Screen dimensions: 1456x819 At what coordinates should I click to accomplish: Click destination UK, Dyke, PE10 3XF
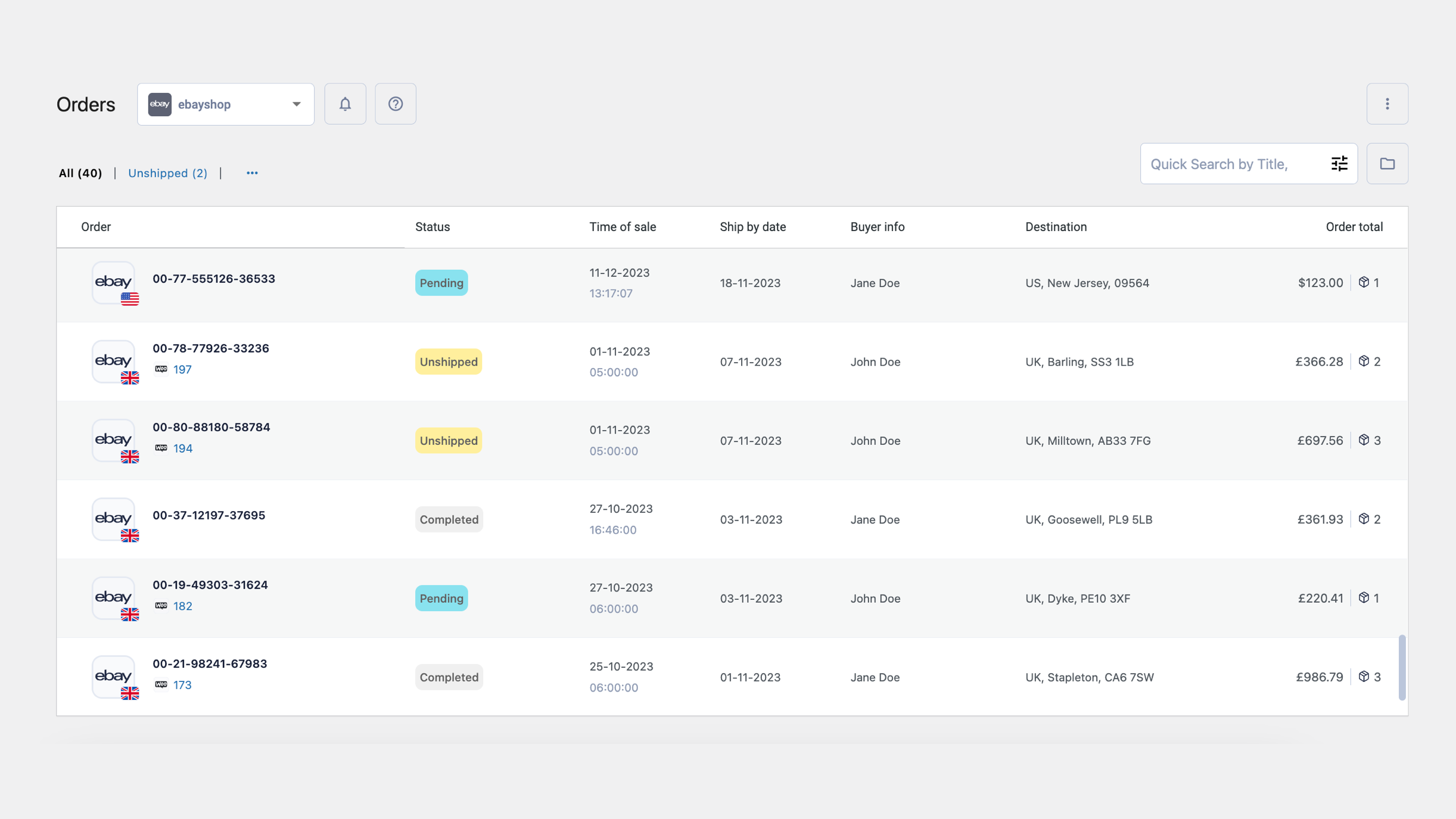click(x=1078, y=599)
